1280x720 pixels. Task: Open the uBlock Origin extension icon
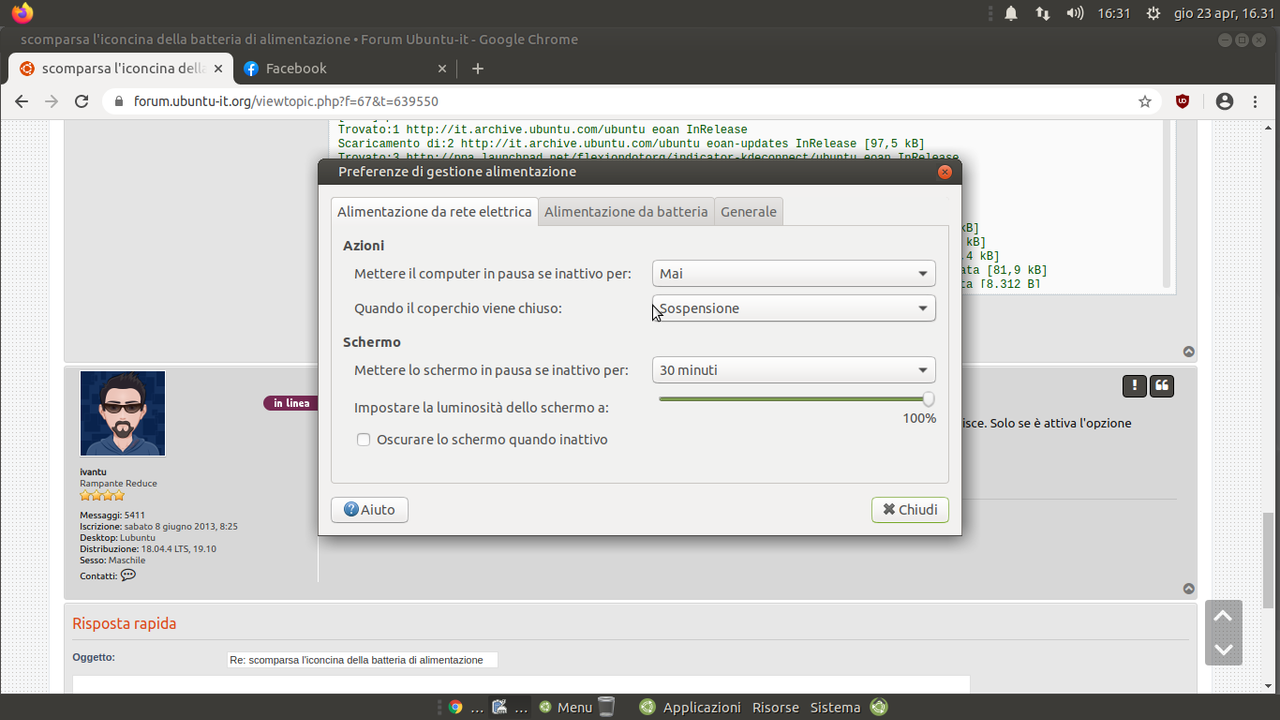[x=1182, y=101]
